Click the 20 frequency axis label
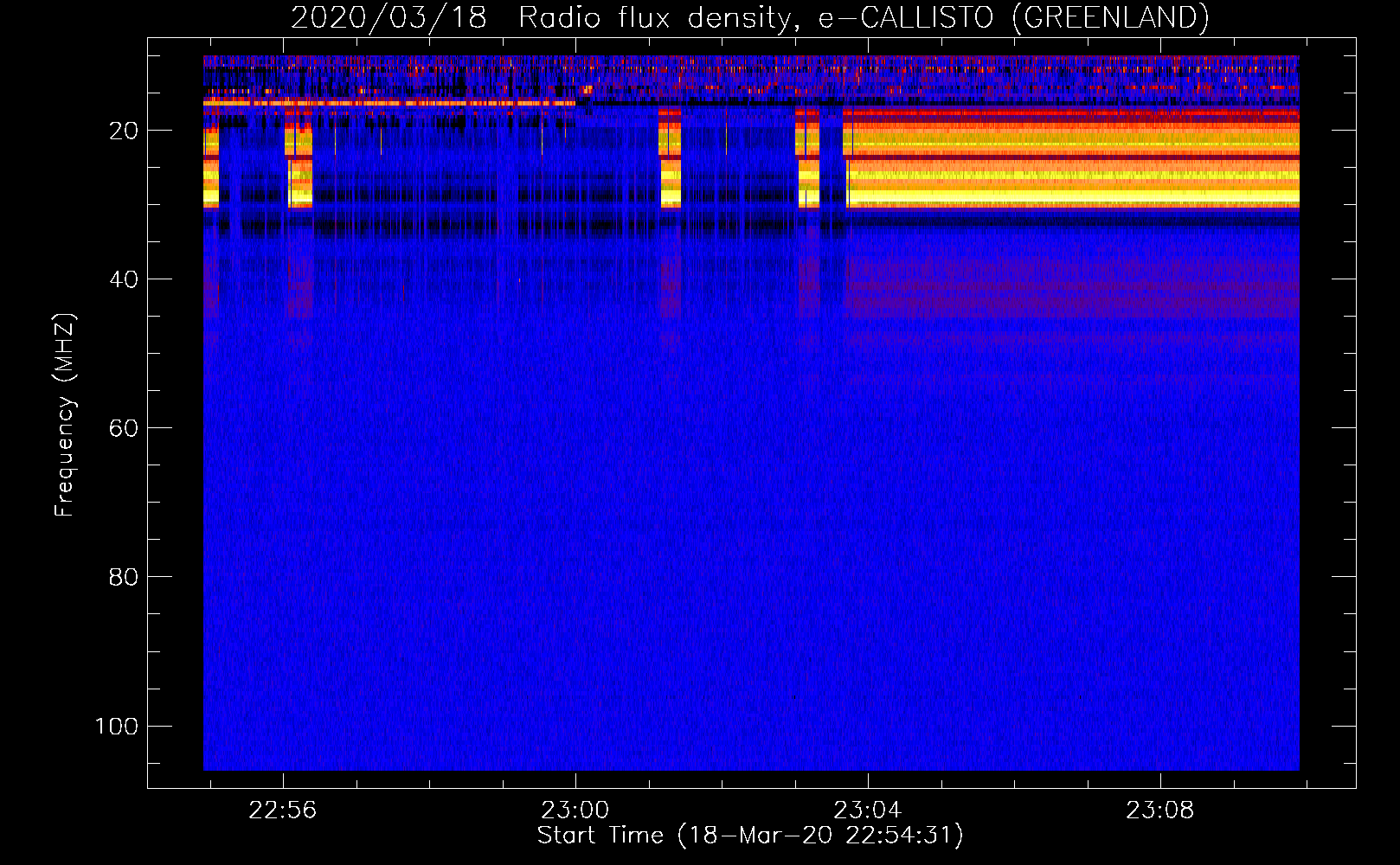Image resolution: width=1400 pixels, height=865 pixels. click(124, 131)
